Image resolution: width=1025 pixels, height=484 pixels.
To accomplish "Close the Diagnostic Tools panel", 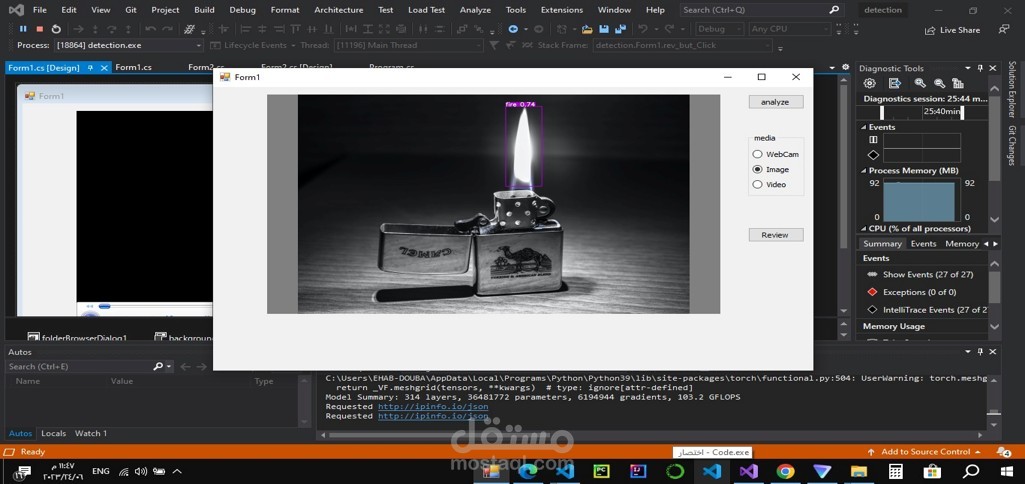I will pos(992,68).
